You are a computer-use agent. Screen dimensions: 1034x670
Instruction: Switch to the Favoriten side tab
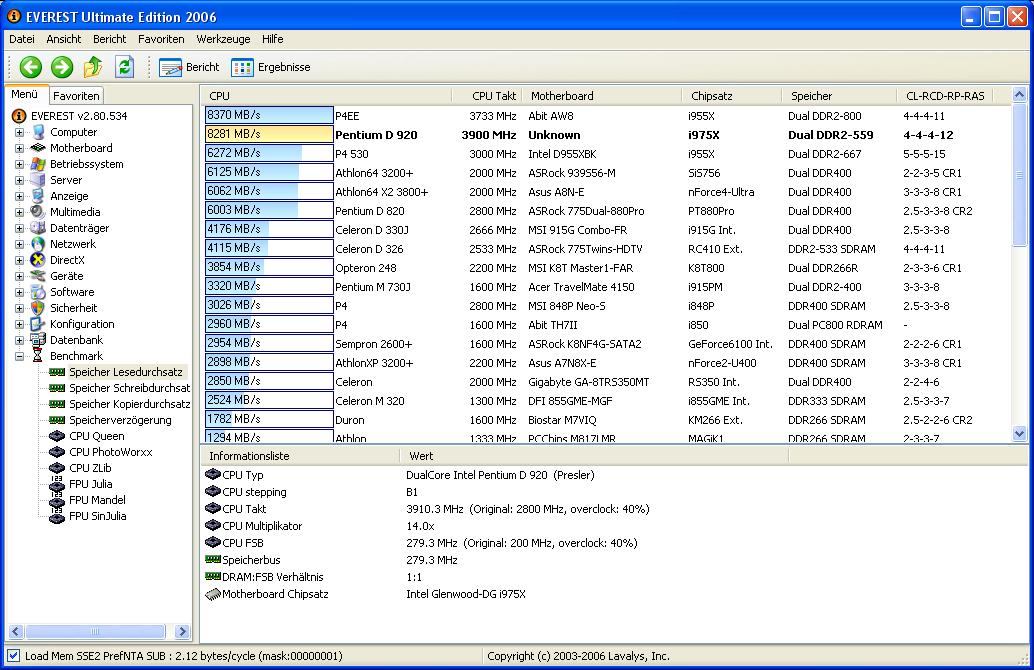tap(76, 96)
